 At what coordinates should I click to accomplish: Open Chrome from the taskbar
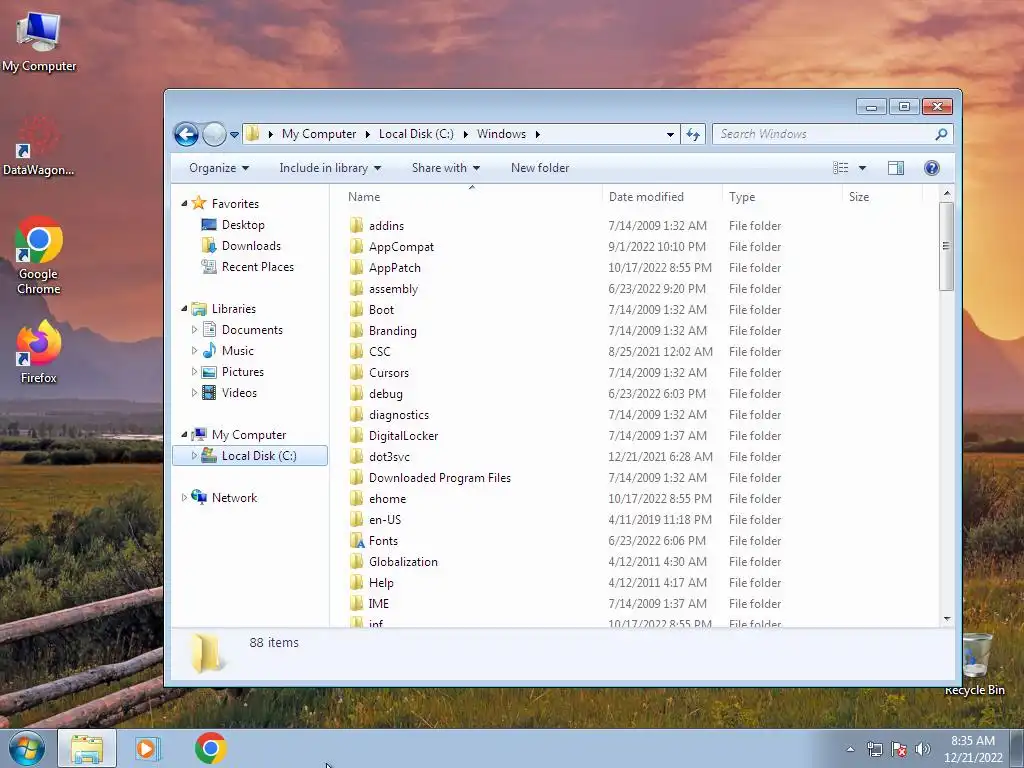tap(210, 748)
